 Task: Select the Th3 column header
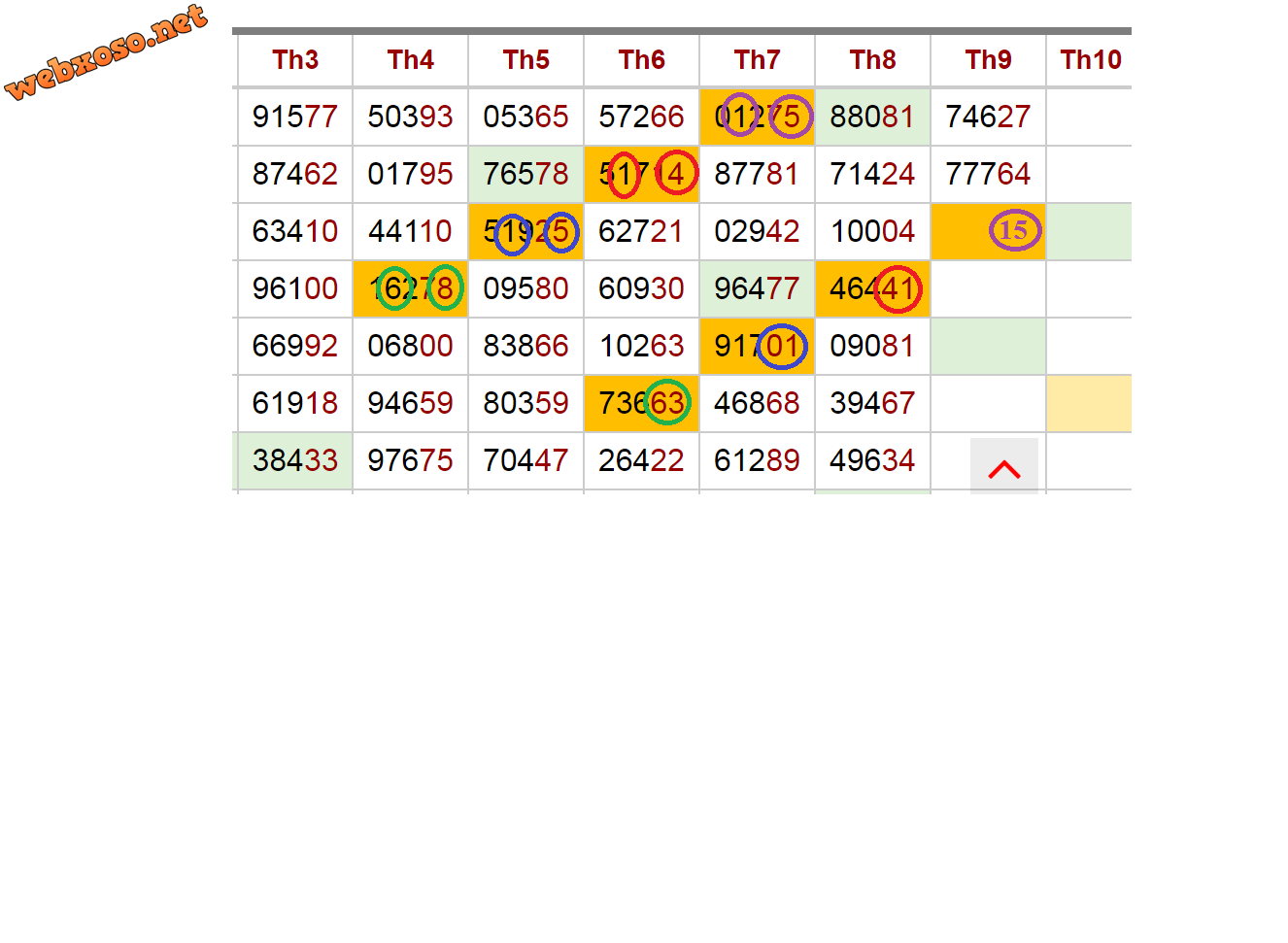point(295,60)
